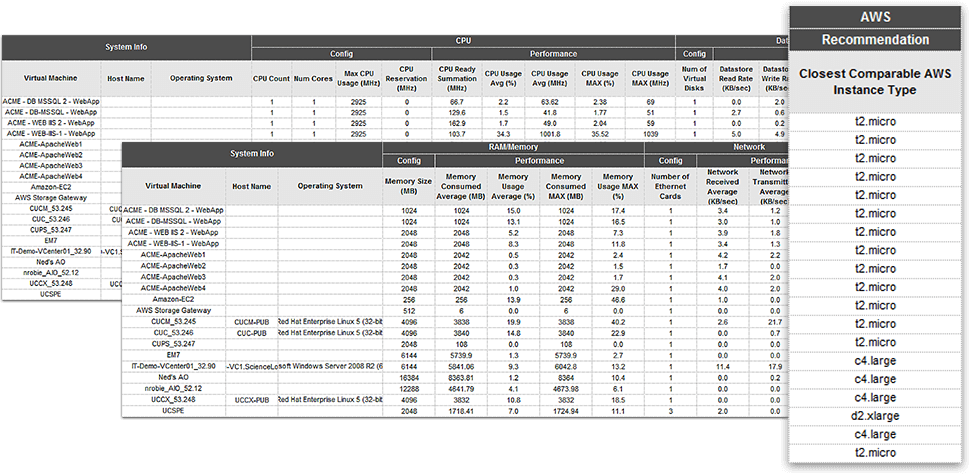This screenshot has width=971, height=475.
Task: Click the Closest Comparable AWS Instance Type header
Action: pos(875,82)
